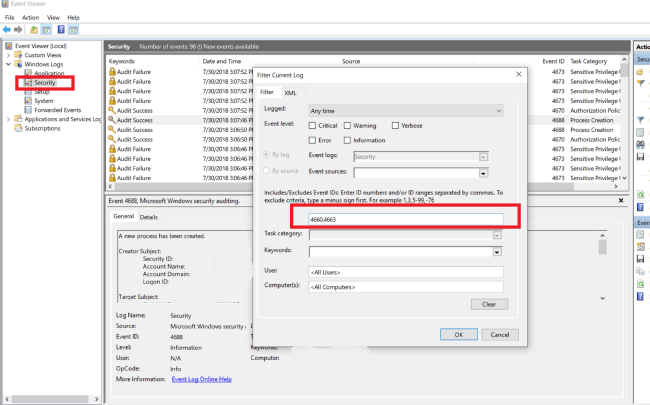Open the Event Log Online Help link
This screenshot has width=650, height=405.
tap(201, 379)
